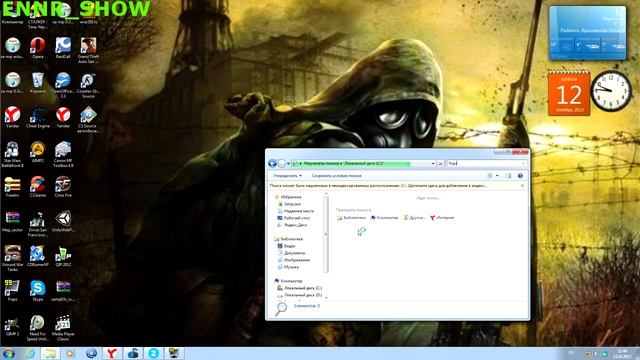
Task: Toggle the preview pane button in Explorer
Action: (x=508, y=176)
